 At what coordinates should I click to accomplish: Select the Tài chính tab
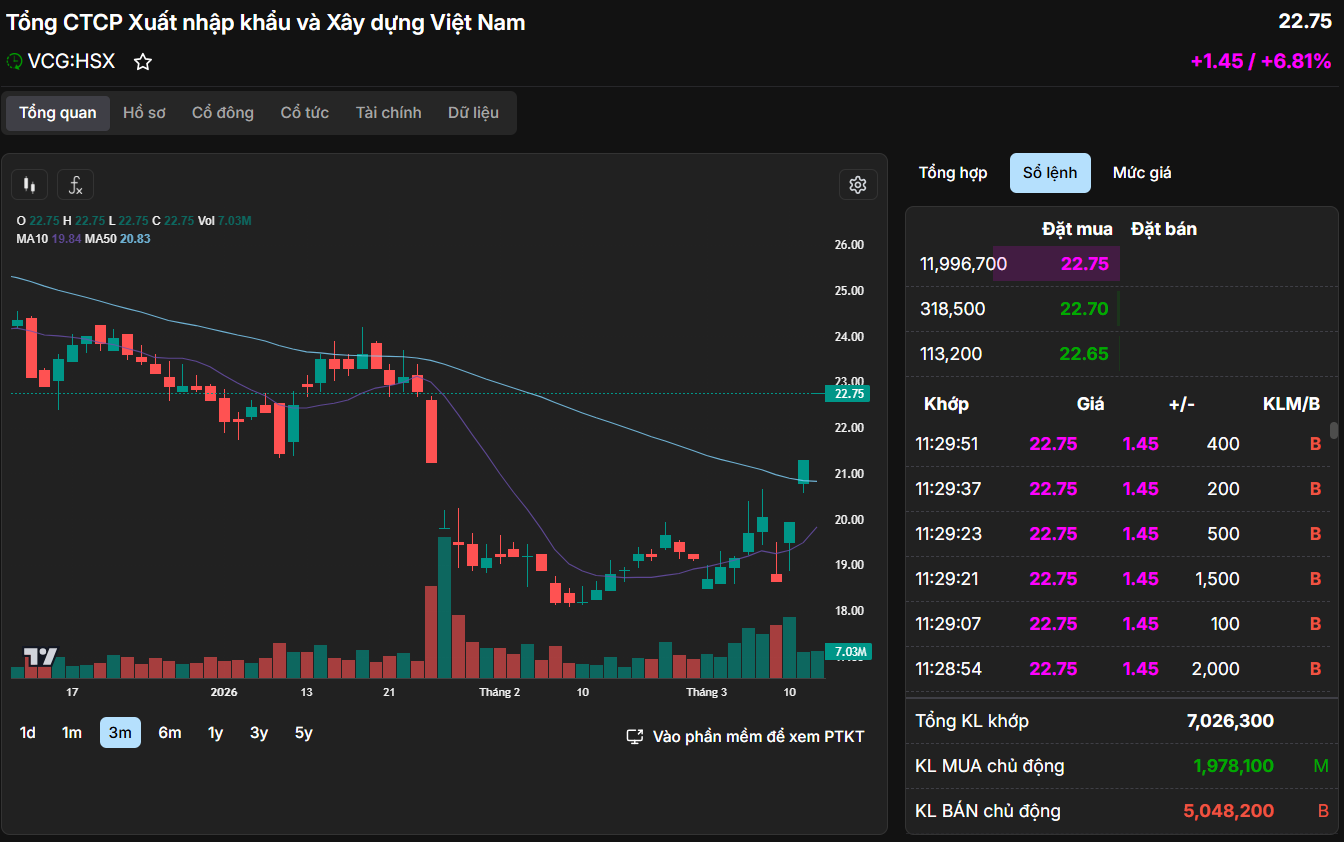[x=388, y=113]
